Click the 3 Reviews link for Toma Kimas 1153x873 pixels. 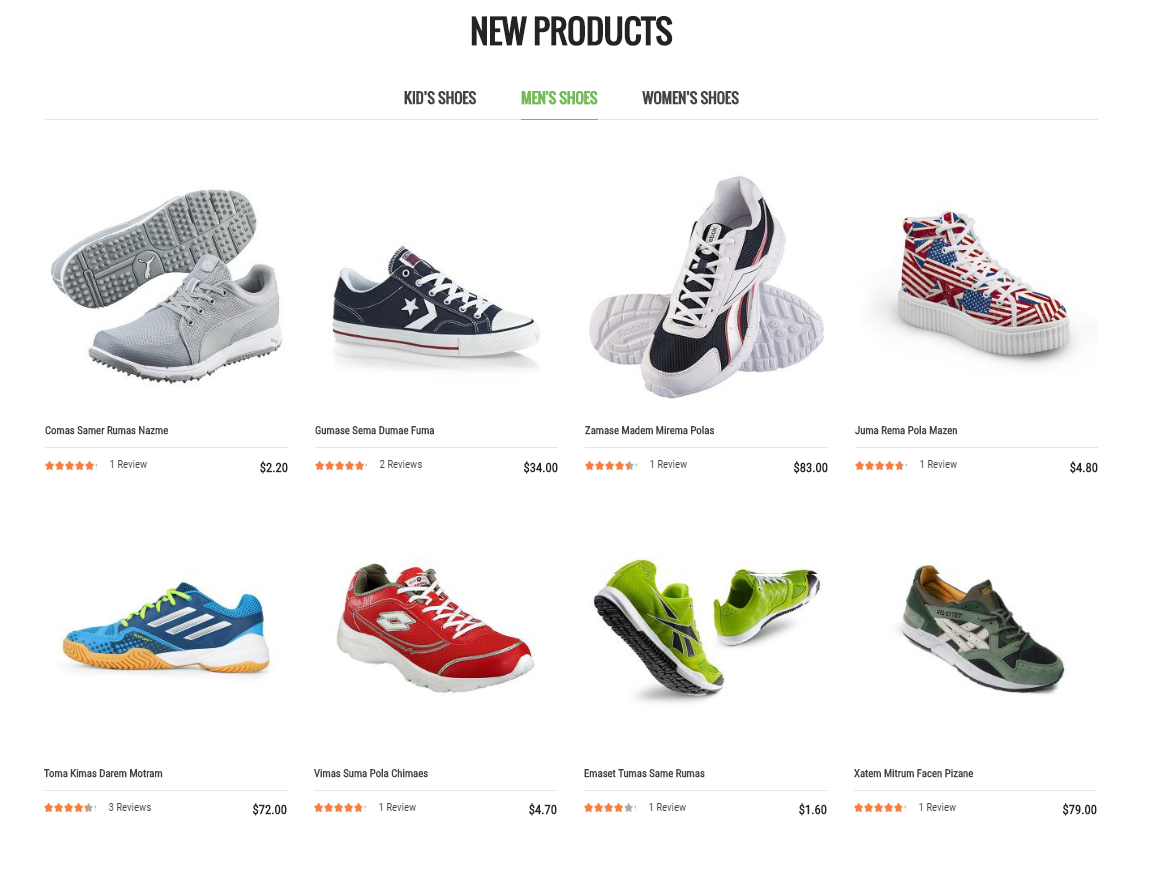point(129,807)
